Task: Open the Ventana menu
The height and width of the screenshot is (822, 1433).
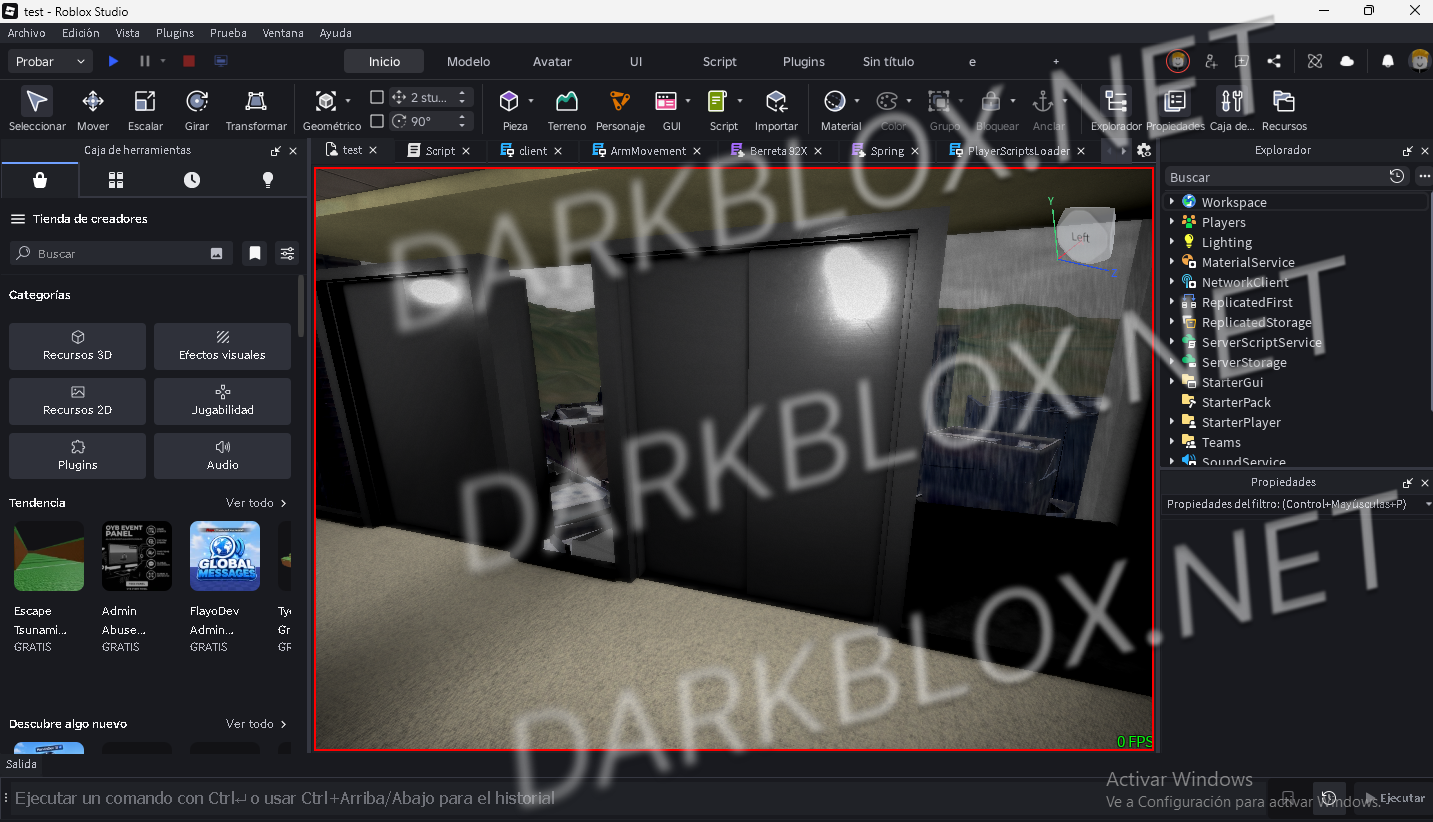Action: point(283,33)
